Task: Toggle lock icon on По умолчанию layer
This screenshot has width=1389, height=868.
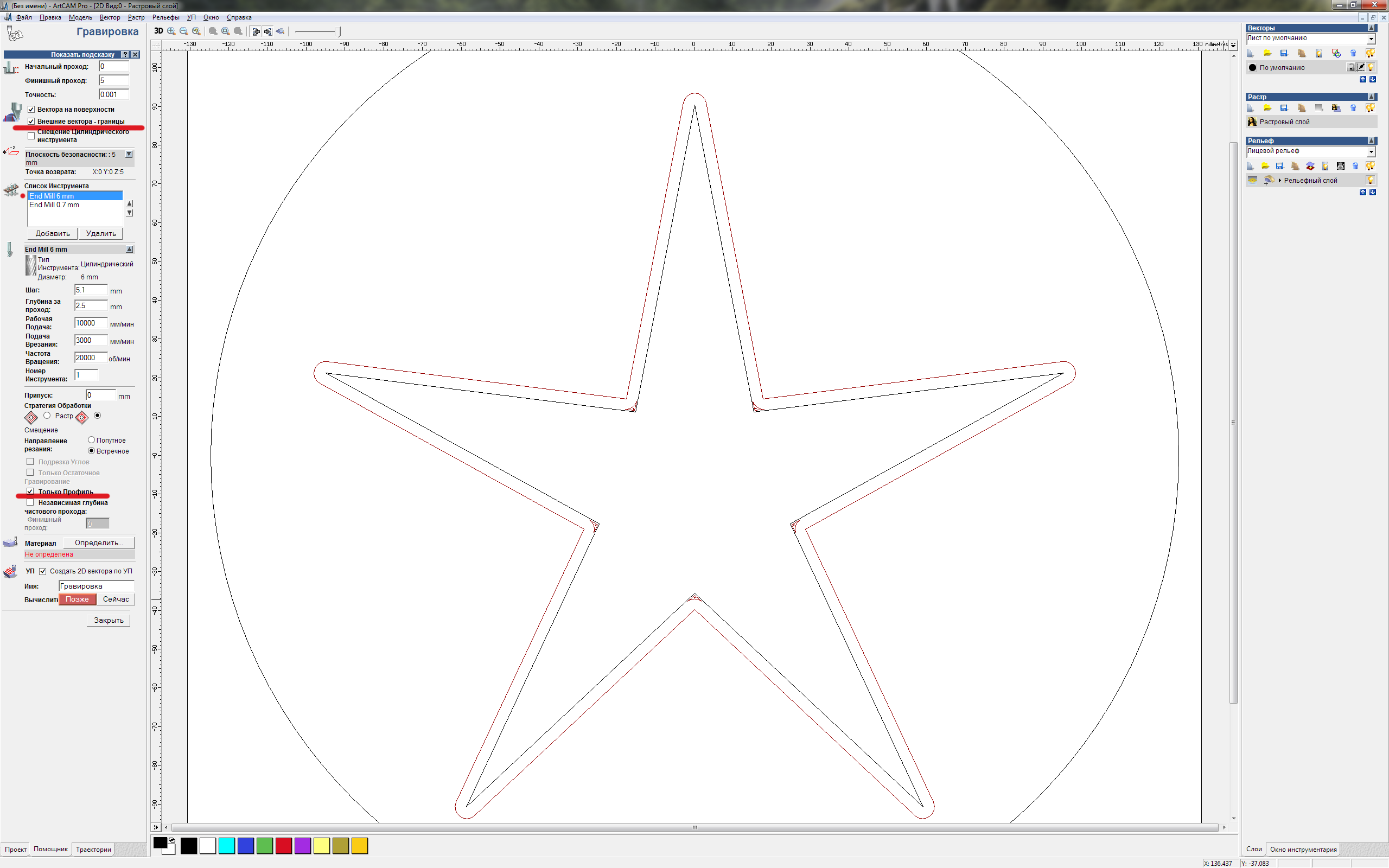Action: 1351,68
